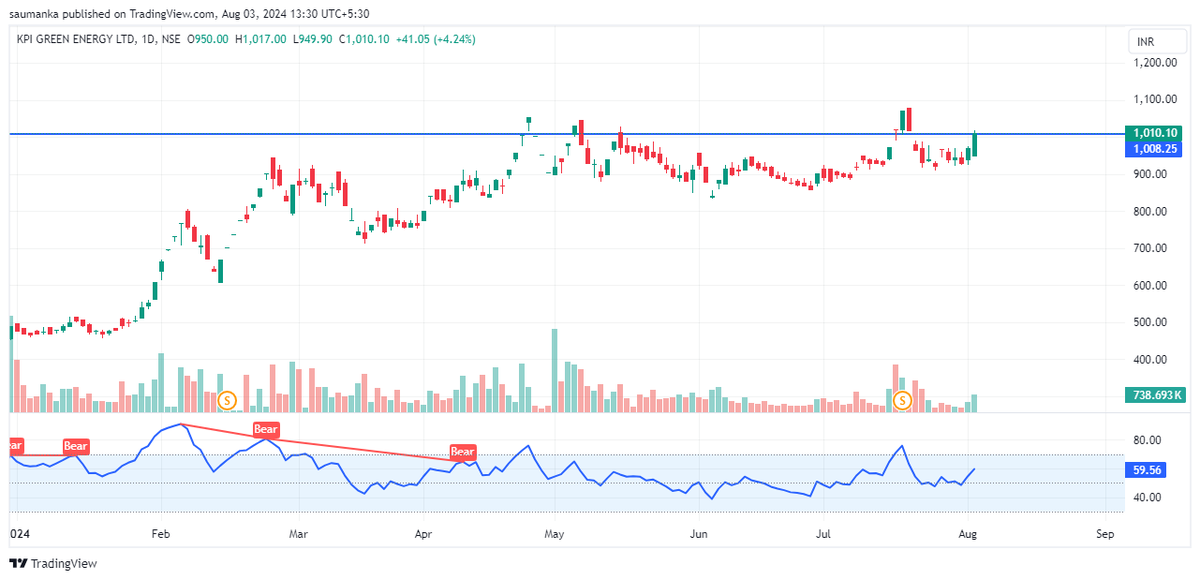Select the tallest volume bar in early May
The image size is (1200, 580).
pos(555,370)
